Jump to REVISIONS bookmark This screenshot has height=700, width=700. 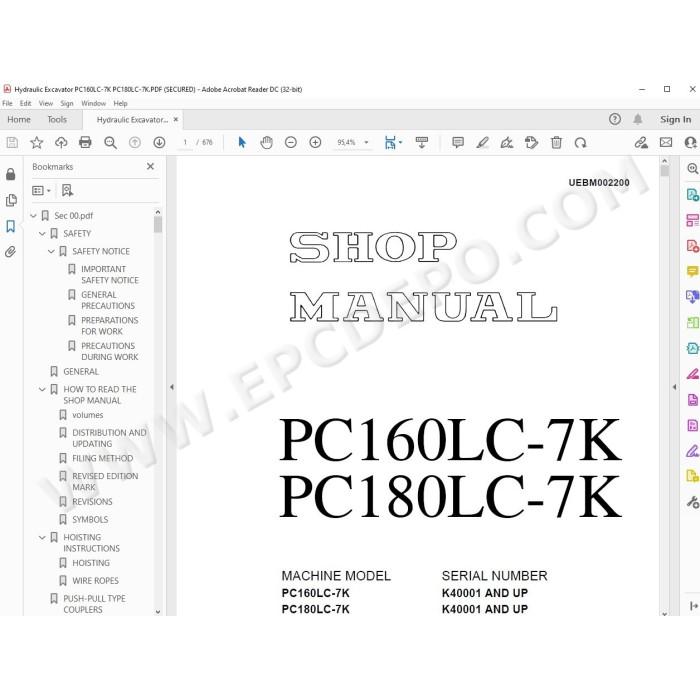tap(92, 501)
